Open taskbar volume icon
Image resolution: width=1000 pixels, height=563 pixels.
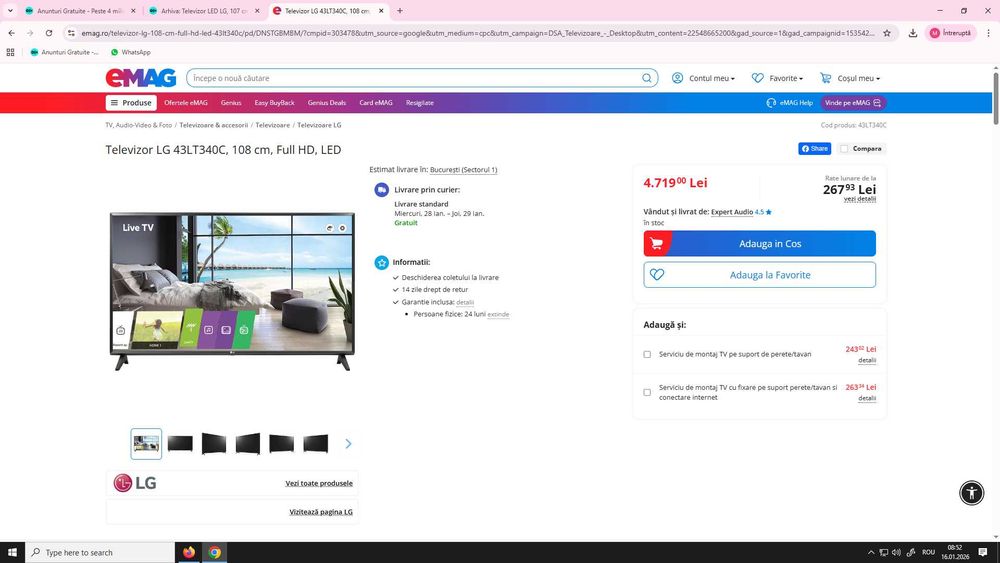point(896,552)
